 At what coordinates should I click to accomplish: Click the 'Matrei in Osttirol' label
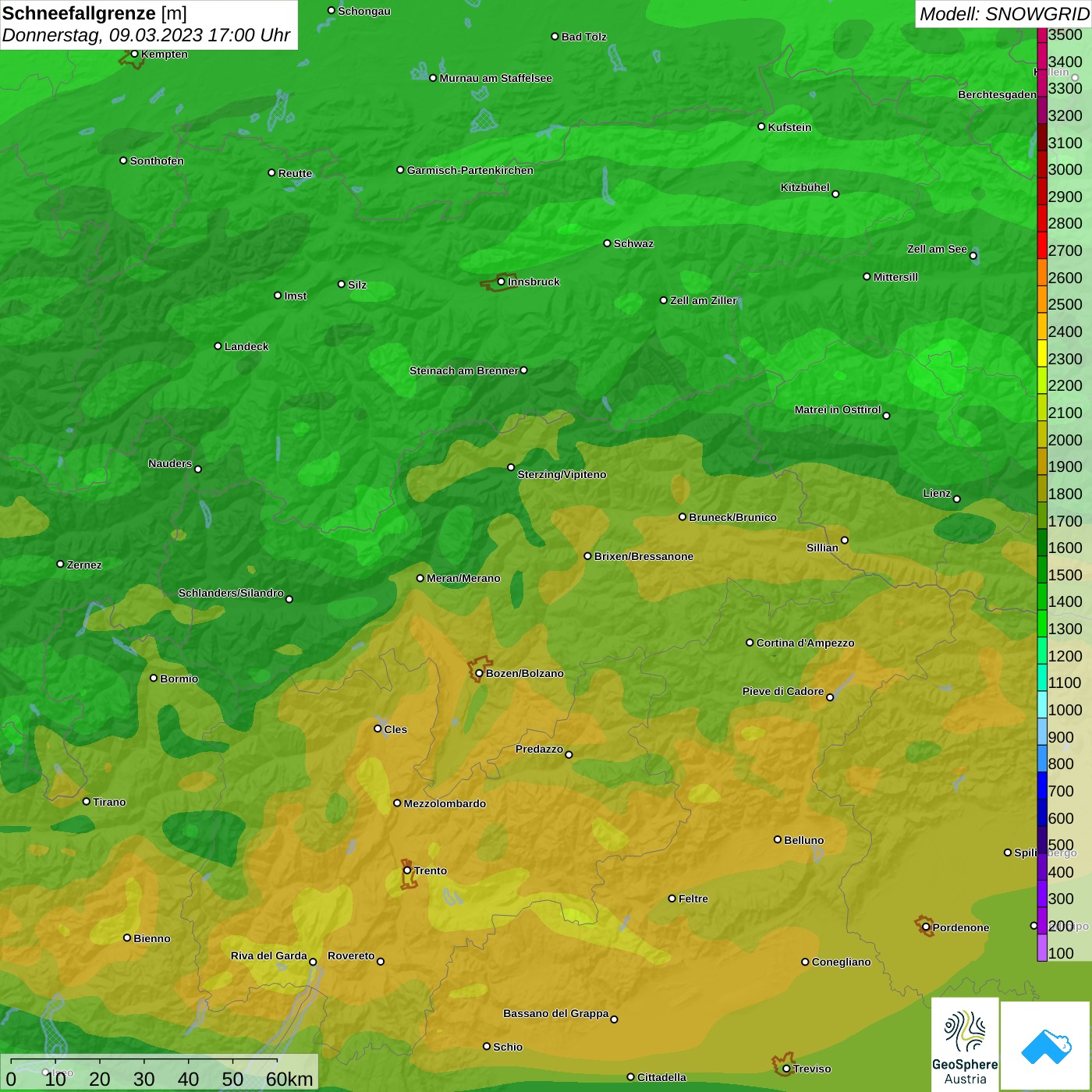pos(838,409)
